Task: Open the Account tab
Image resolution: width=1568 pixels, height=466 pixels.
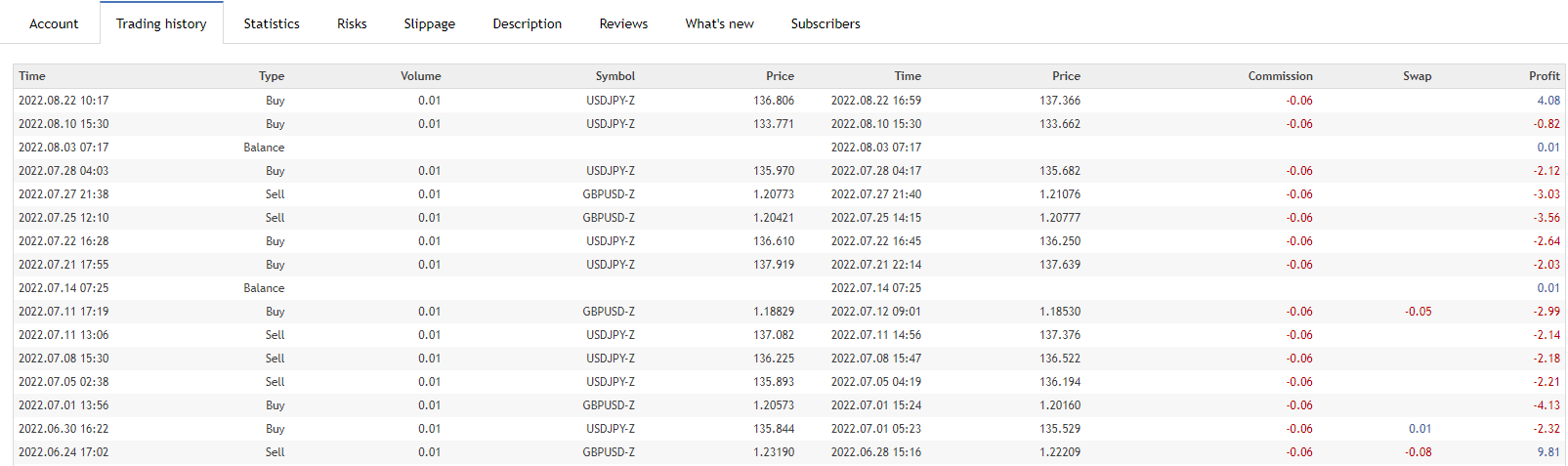Action: (54, 23)
